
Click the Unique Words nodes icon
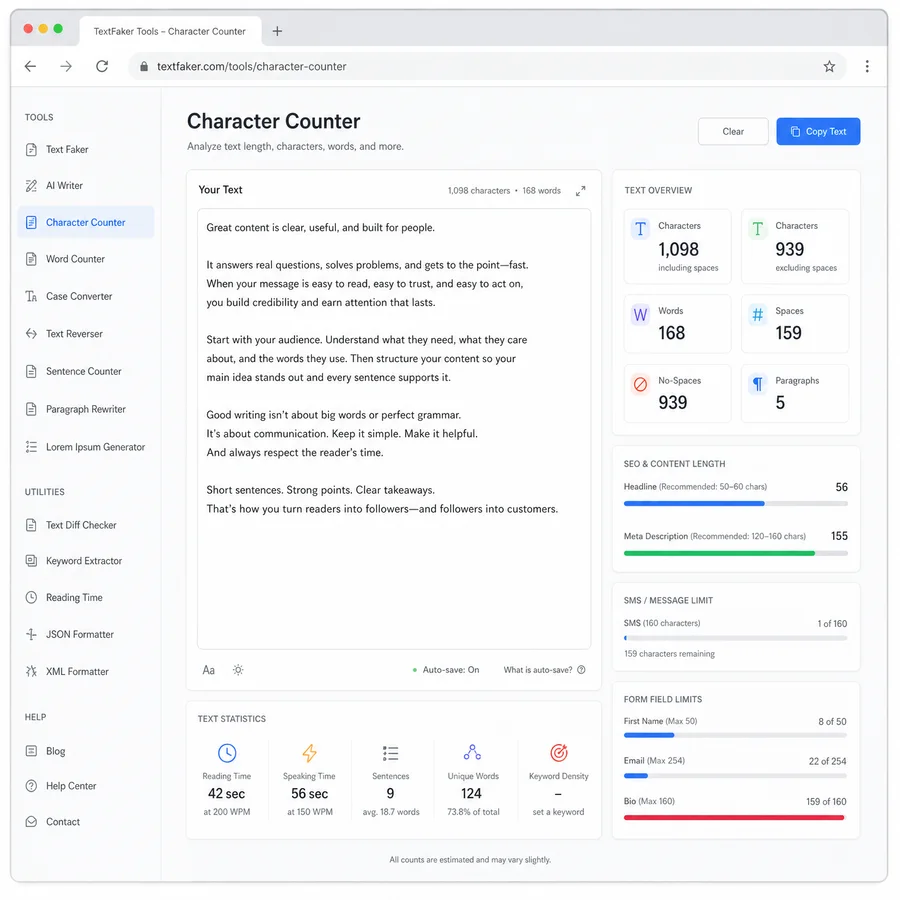[472, 752]
